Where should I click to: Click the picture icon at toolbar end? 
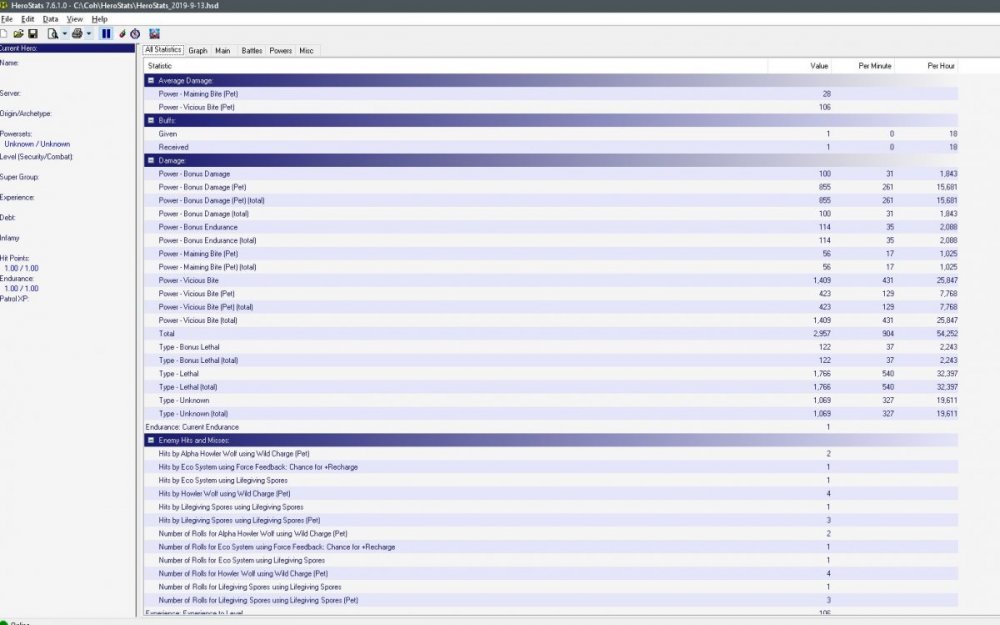coord(155,33)
